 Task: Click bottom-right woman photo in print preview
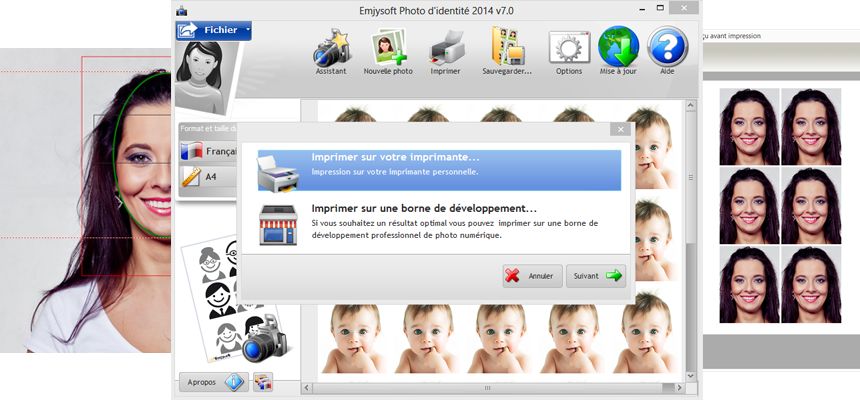coord(811,284)
